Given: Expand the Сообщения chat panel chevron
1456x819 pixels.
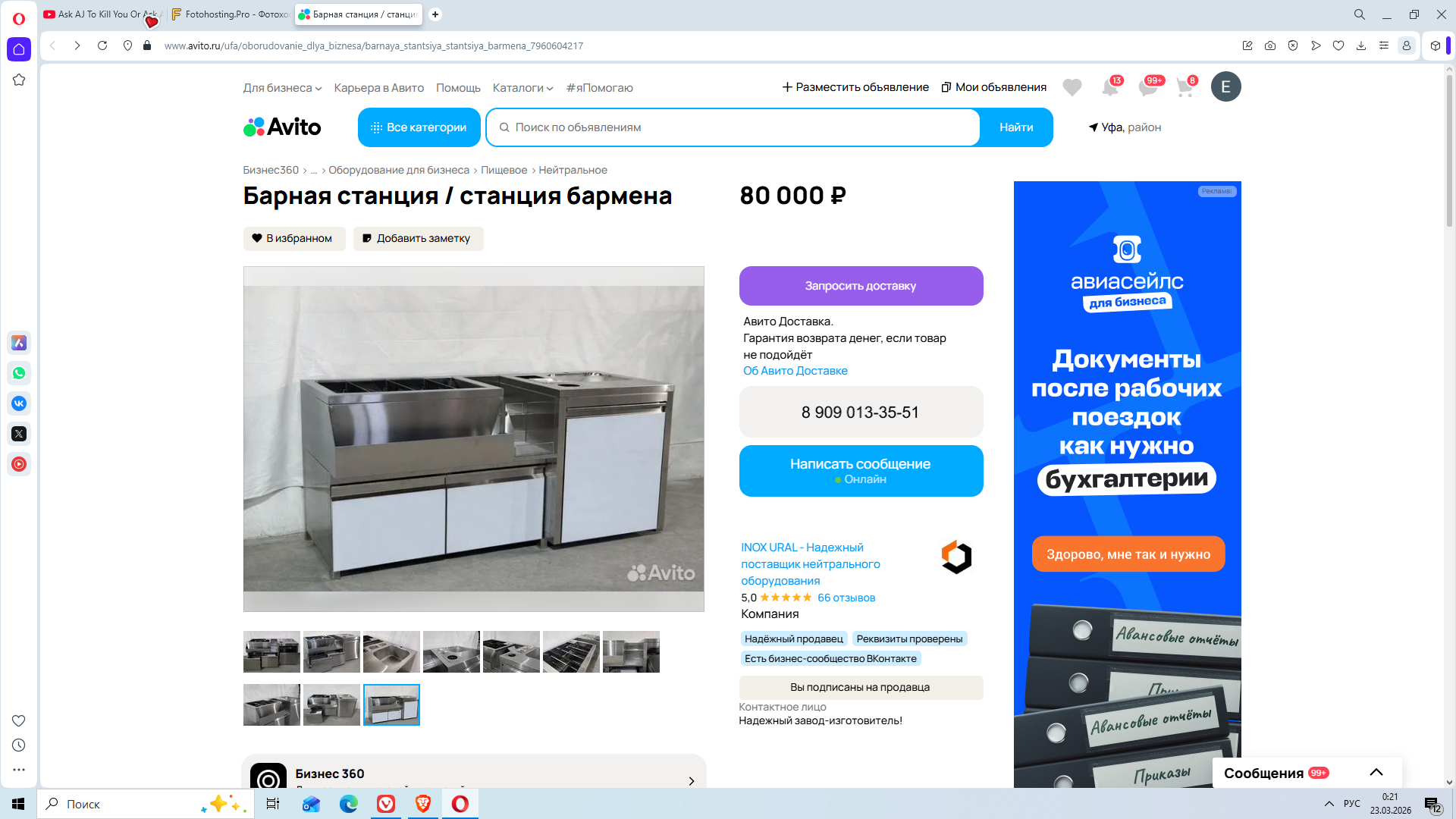Looking at the screenshot, I should coord(1376,772).
